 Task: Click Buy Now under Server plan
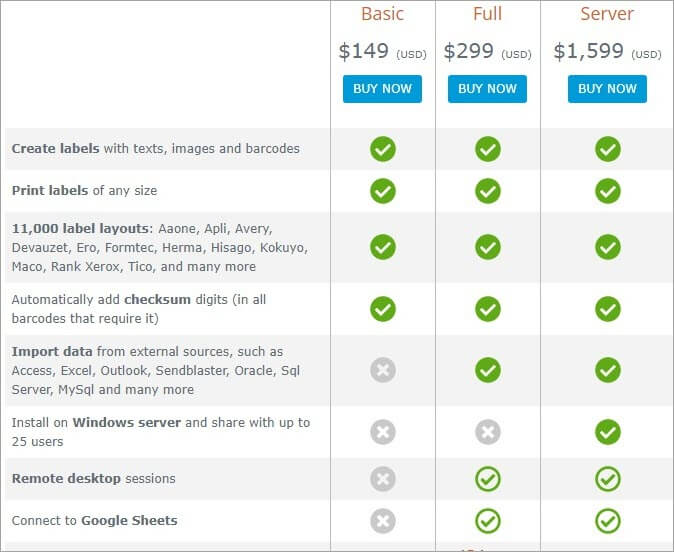pyautogui.click(x=607, y=89)
